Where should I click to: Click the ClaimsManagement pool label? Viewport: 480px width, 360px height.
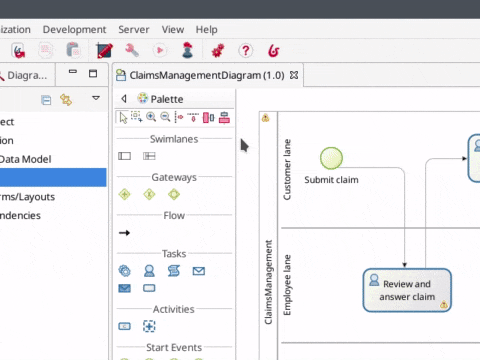pos(268,282)
